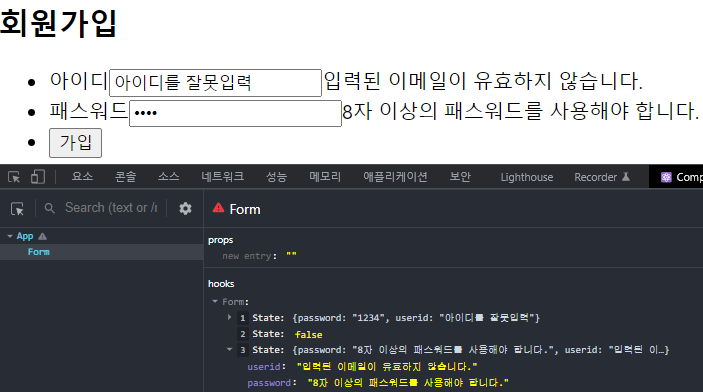Screen dimensions: 703x392
Task: Open the 애플리케이션 tab
Action: pos(395,177)
